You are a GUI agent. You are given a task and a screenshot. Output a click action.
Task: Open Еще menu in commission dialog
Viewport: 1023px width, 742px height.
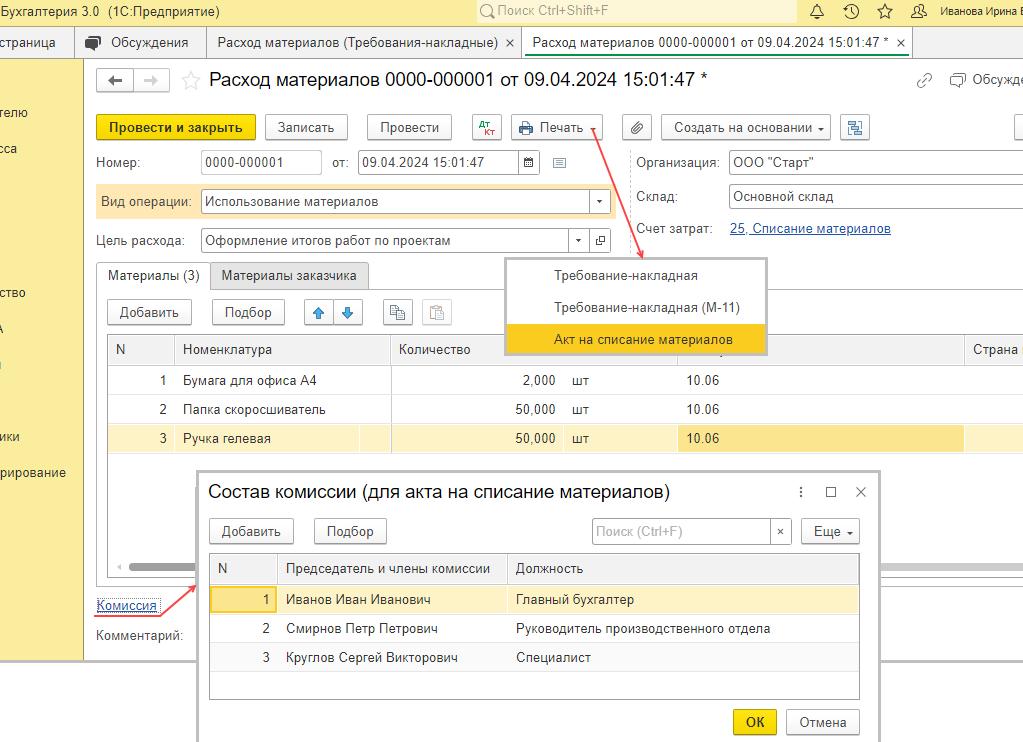pyautogui.click(x=830, y=531)
